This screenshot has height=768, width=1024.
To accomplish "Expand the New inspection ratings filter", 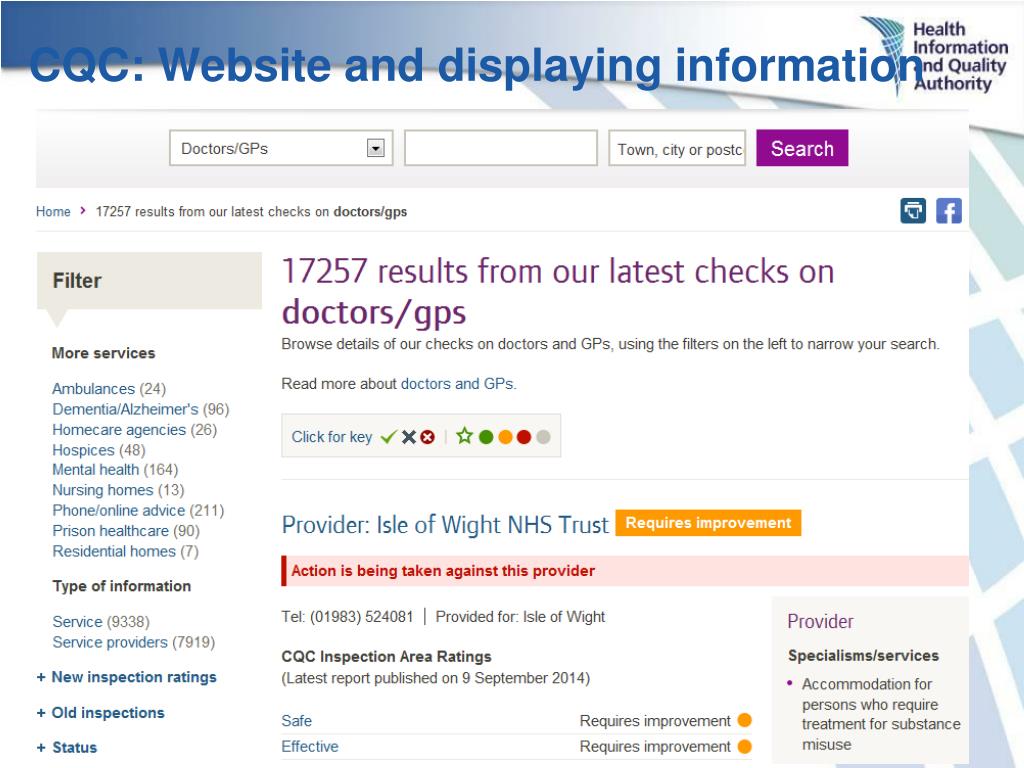I will (127, 677).
